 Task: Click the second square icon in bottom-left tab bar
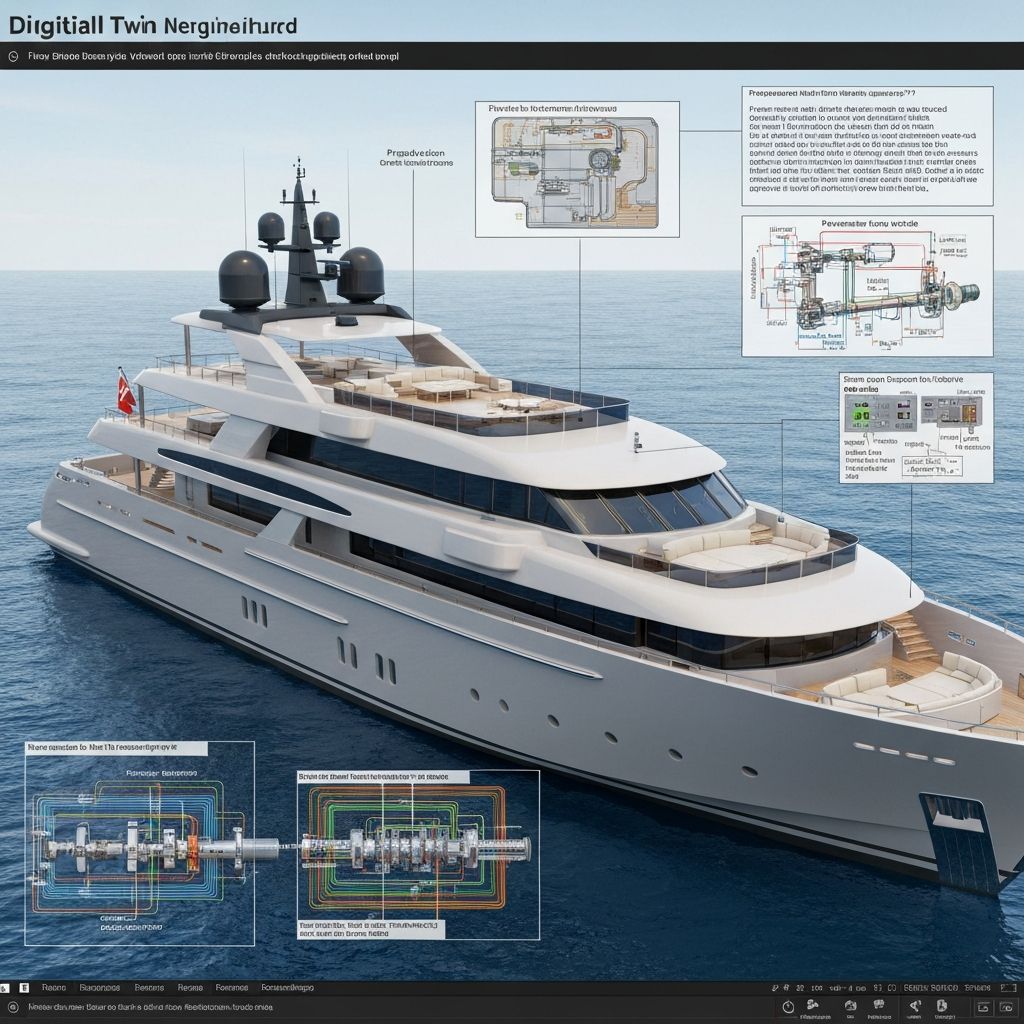pyautogui.click(x=24, y=987)
